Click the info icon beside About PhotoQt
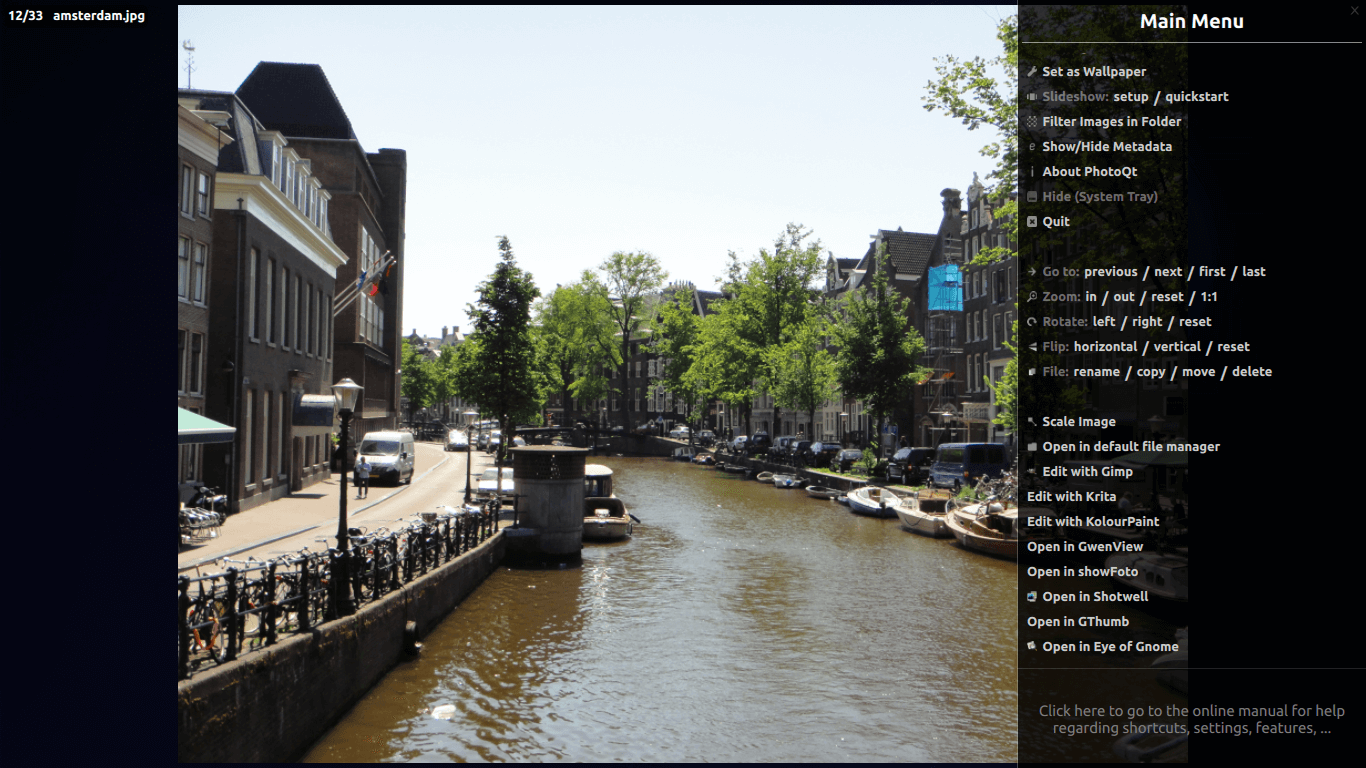1366x768 pixels. (x=1032, y=172)
